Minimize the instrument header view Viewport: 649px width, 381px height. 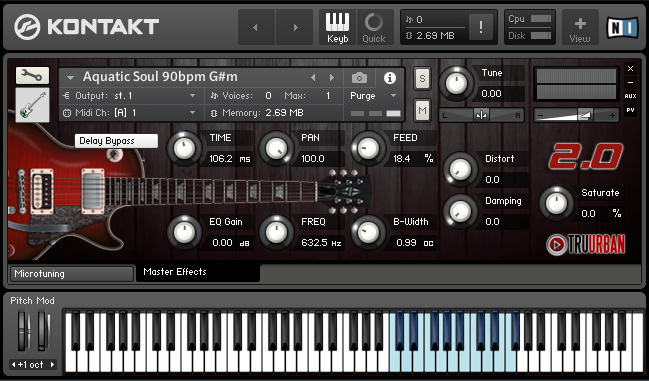click(630, 83)
